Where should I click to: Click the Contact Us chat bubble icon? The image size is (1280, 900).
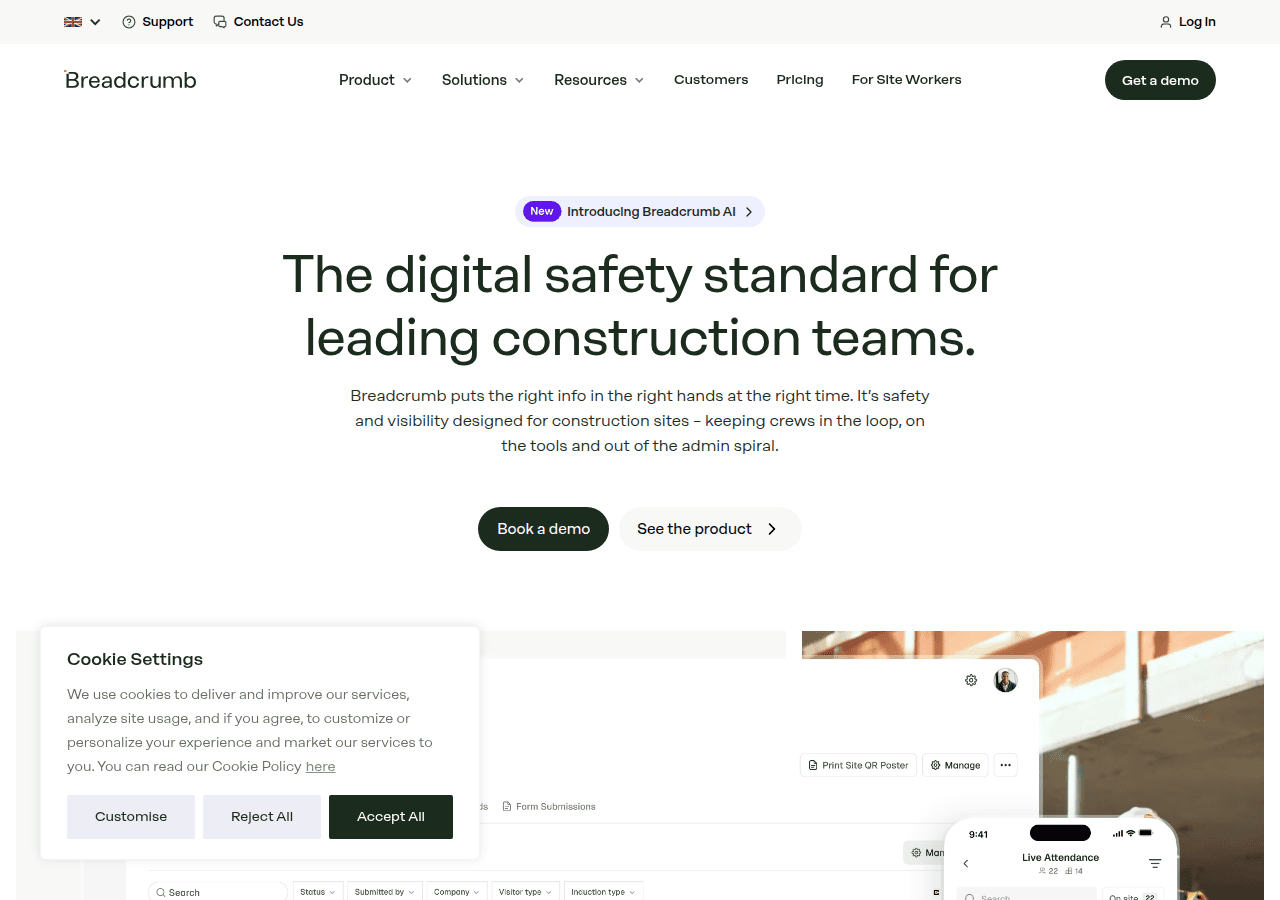(x=220, y=22)
